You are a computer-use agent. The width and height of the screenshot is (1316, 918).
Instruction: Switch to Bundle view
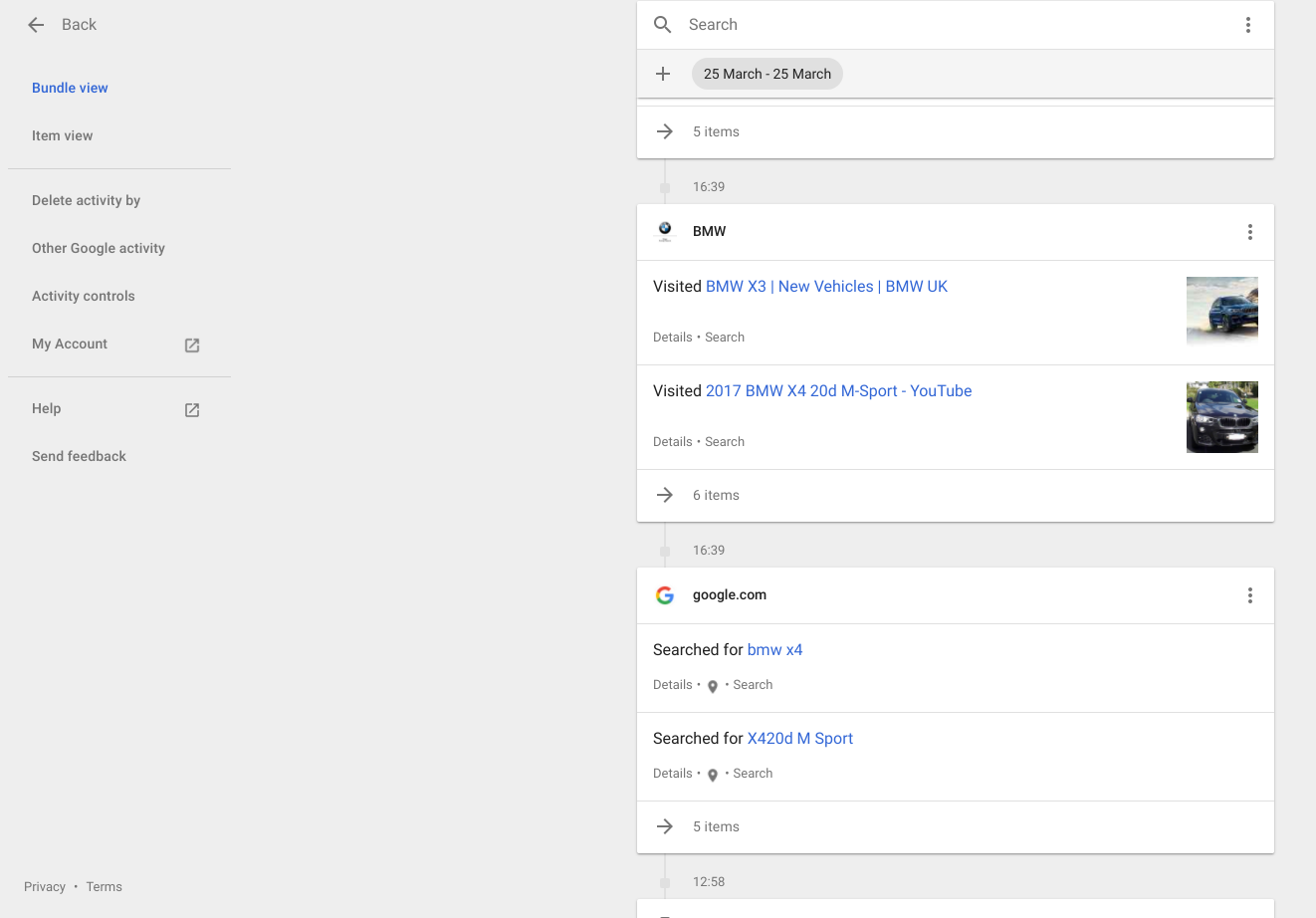pyautogui.click(x=70, y=88)
